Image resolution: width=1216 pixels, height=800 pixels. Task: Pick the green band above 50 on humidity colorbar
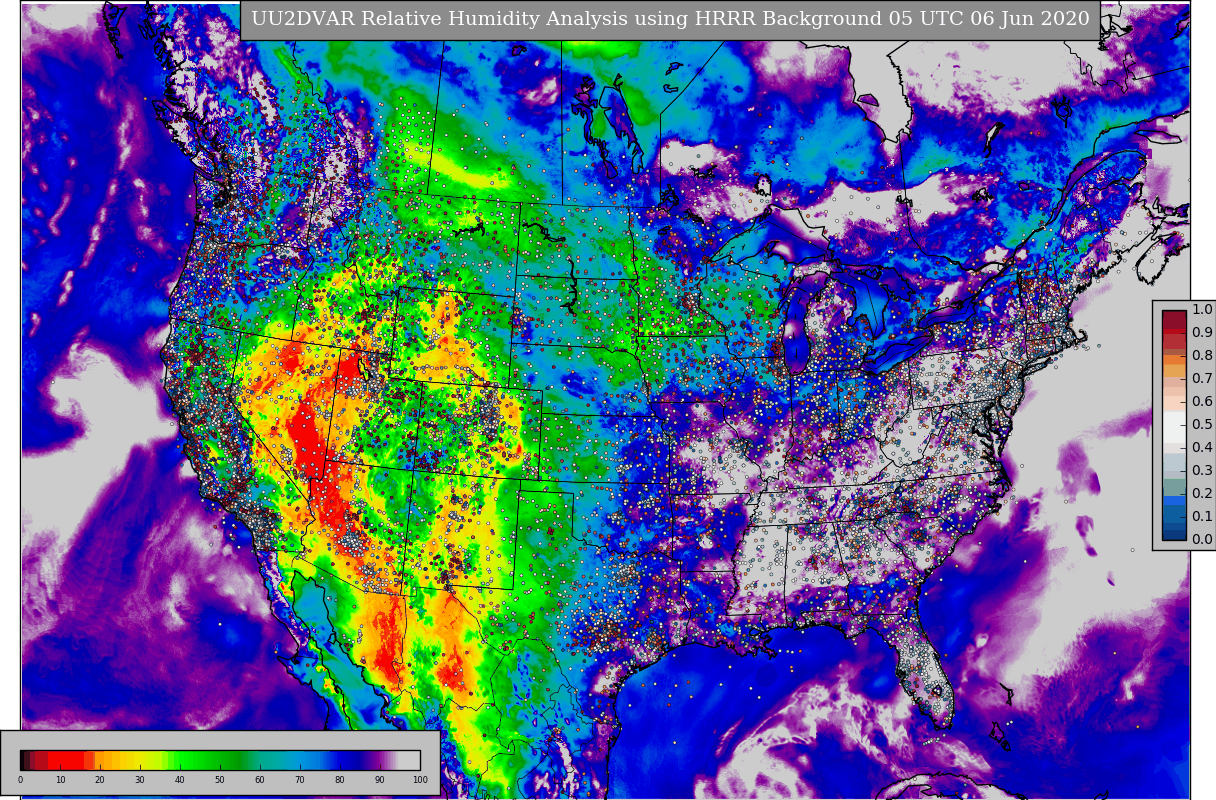click(220, 760)
